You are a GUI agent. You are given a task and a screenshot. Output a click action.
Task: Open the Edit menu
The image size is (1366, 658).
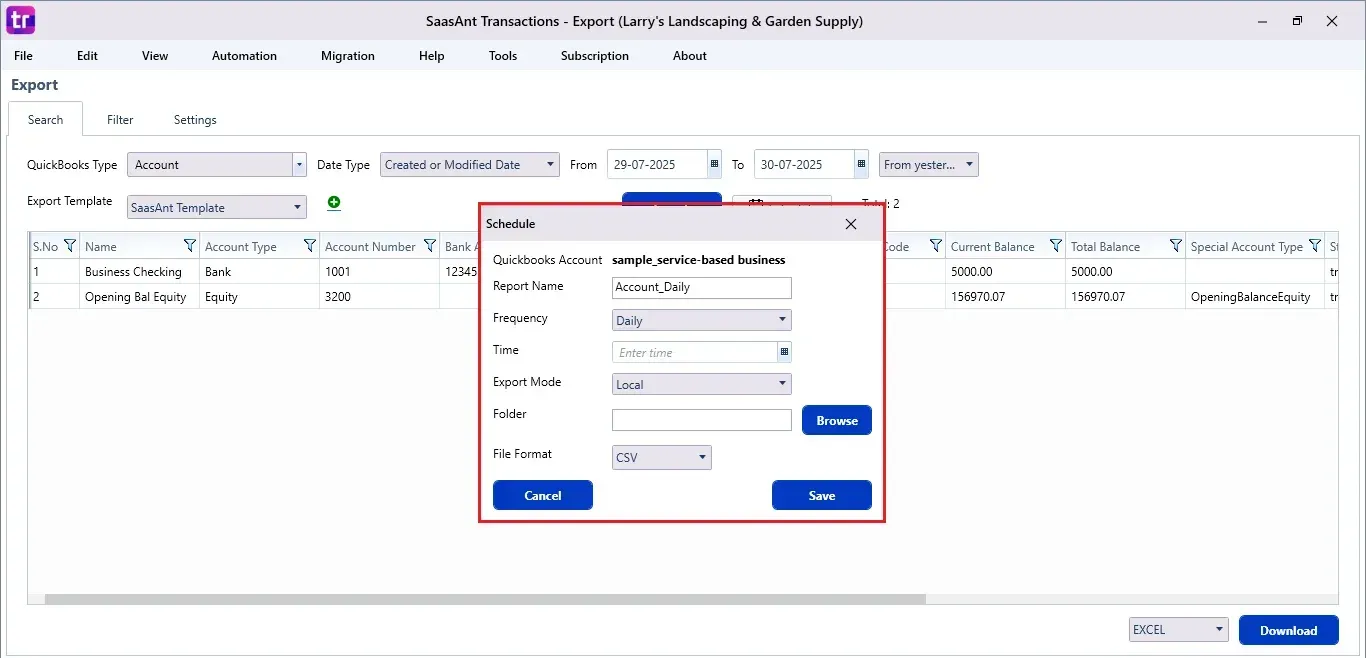click(x=88, y=56)
